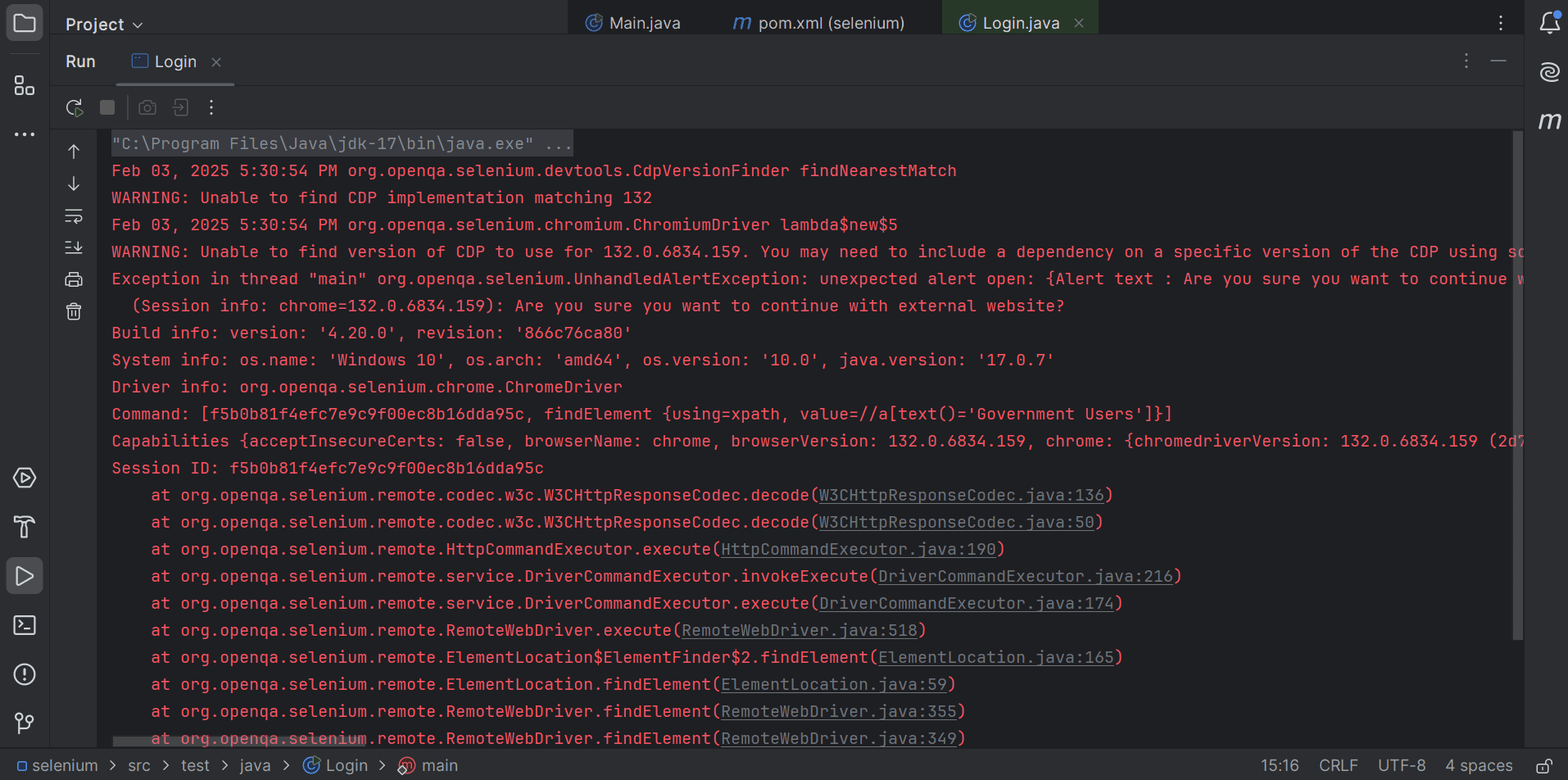The height and width of the screenshot is (780, 1568).
Task: Click the selenium breadcrumb in status bar
Action: coord(64,765)
